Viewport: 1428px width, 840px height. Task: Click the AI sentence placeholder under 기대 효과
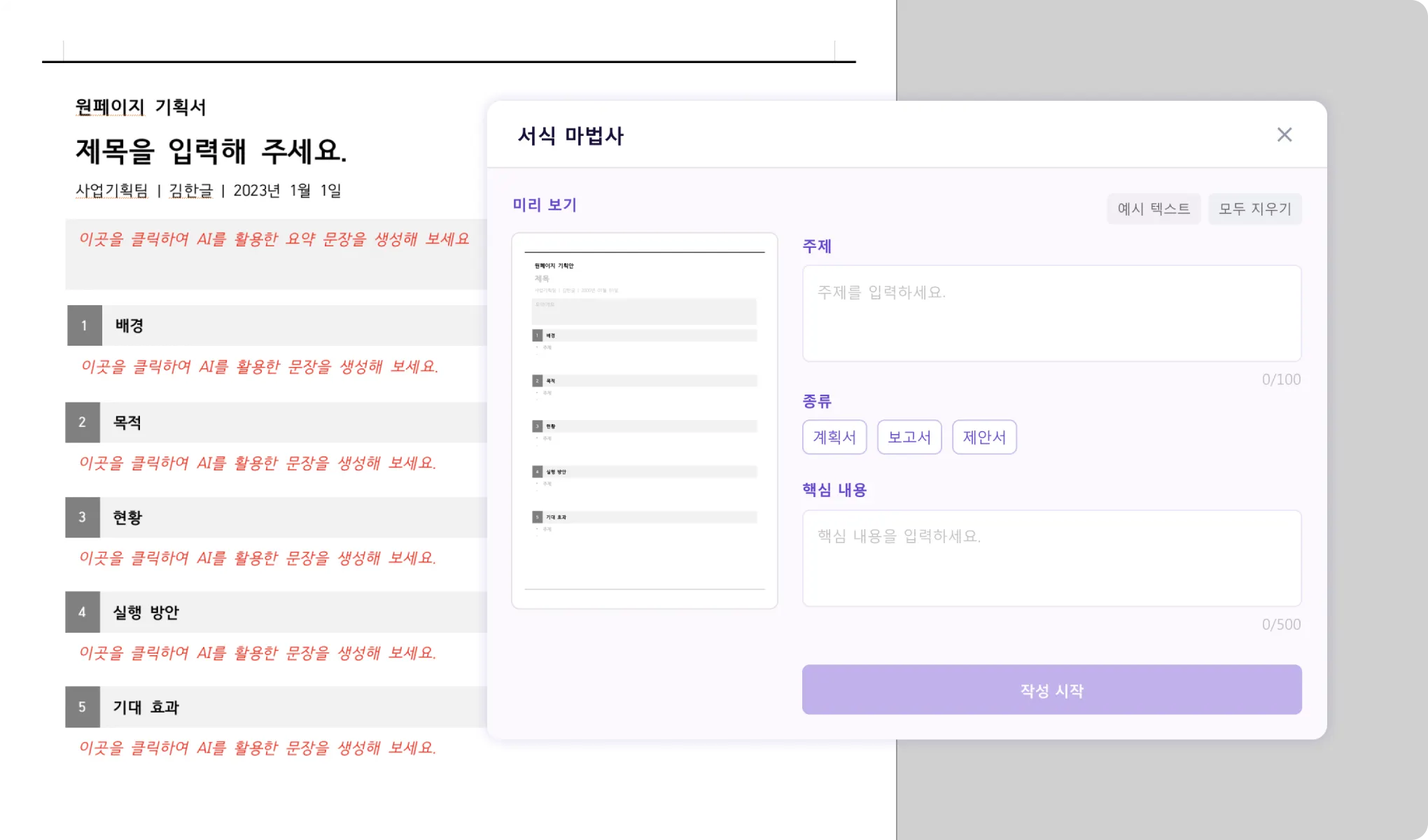[258, 748]
